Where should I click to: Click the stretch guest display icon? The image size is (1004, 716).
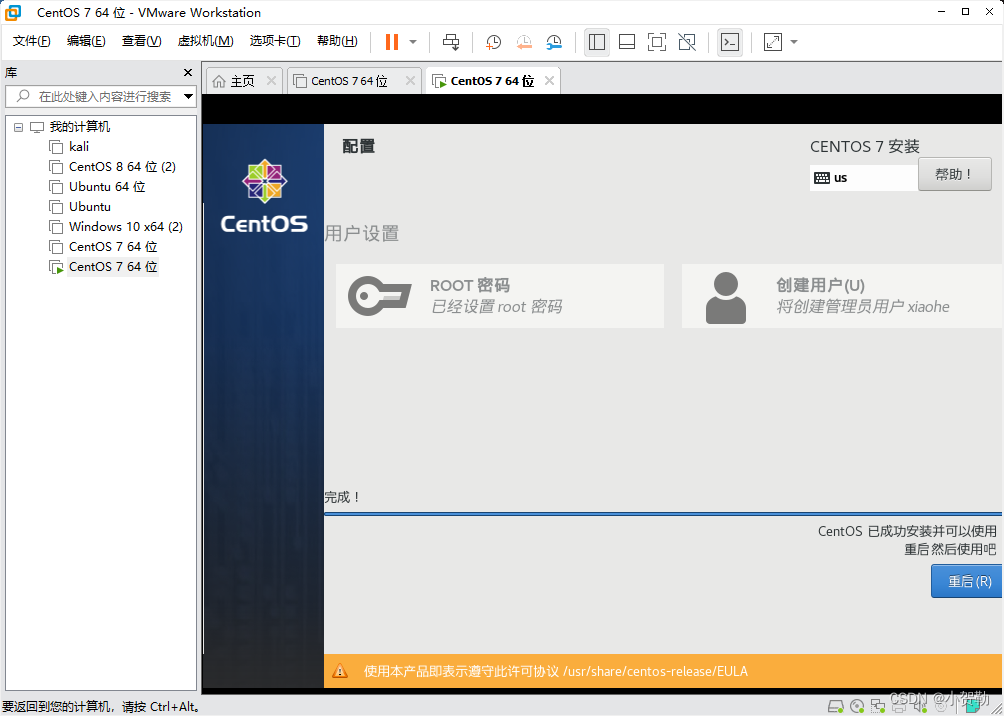coord(773,42)
